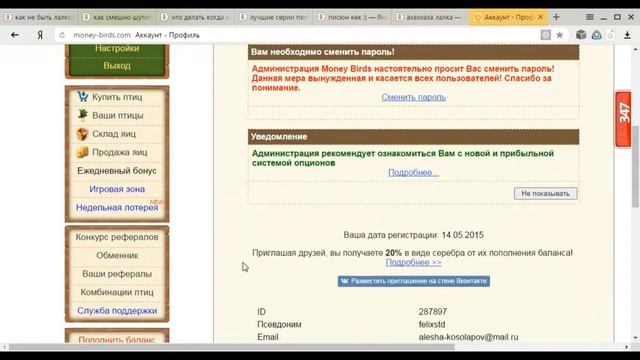Go back with the browser back arrow
Image resolution: width=640 pixels, height=360 pixels.
[15, 35]
